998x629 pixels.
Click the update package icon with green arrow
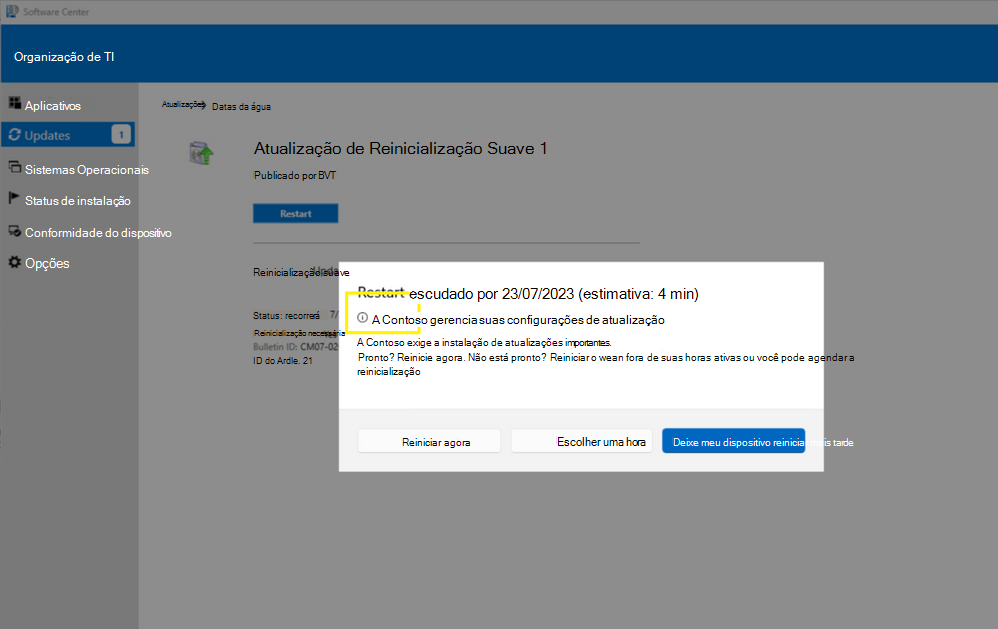202,153
